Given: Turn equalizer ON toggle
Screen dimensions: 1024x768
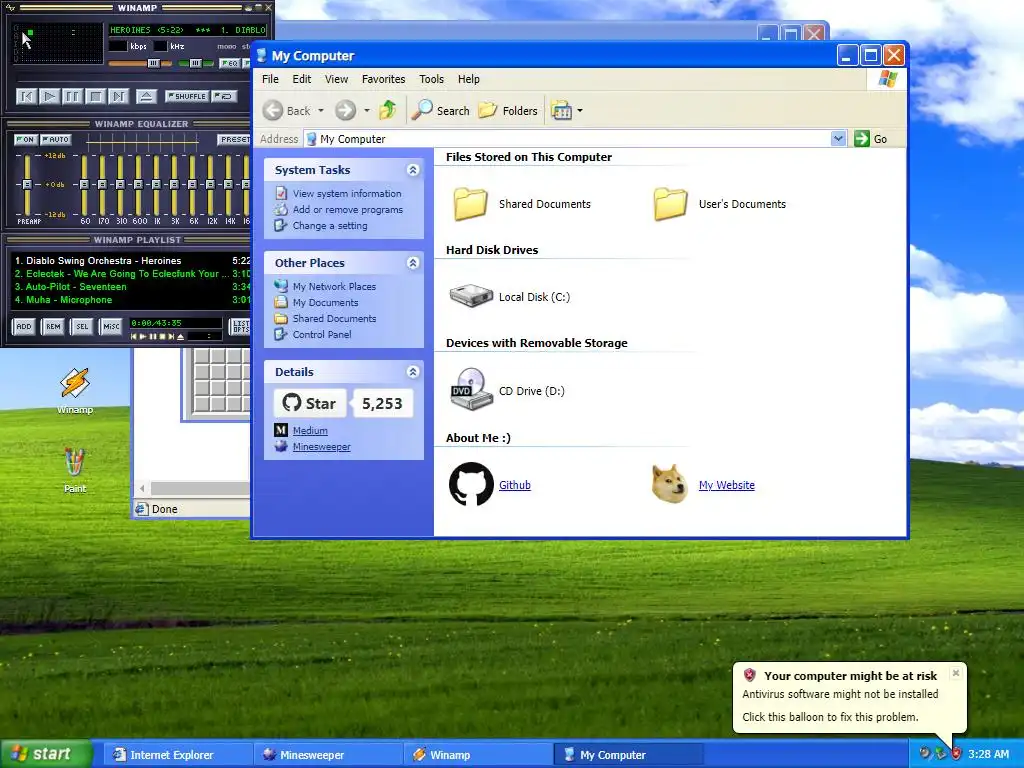Looking at the screenshot, I should pos(25,140).
